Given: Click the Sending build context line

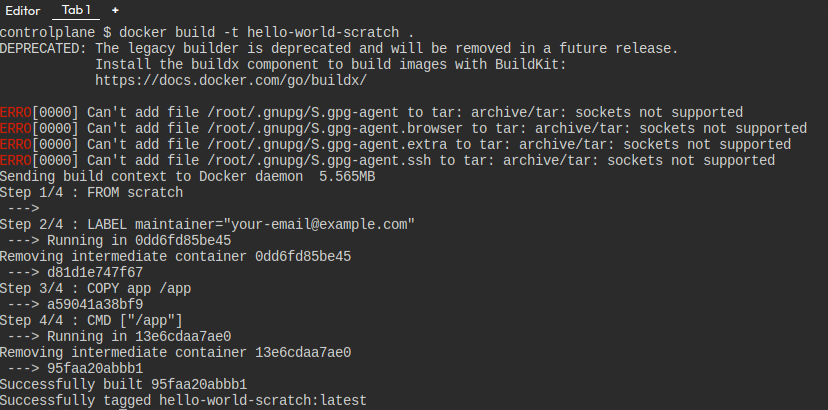Looking at the screenshot, I should (x=187, y=176).
